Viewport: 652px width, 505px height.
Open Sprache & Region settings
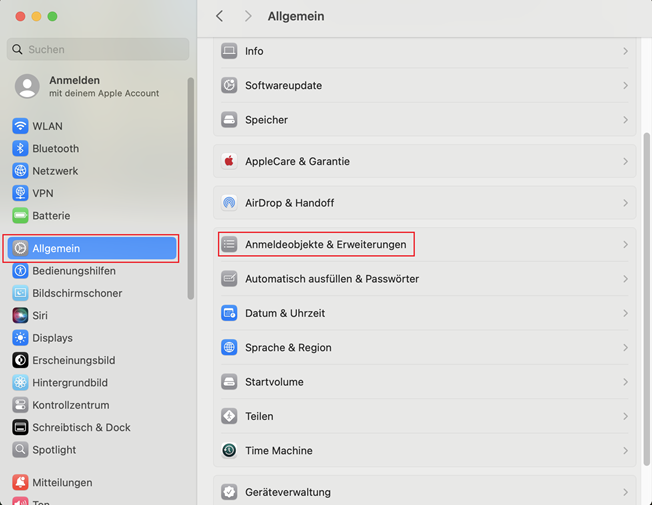point(425,347)
